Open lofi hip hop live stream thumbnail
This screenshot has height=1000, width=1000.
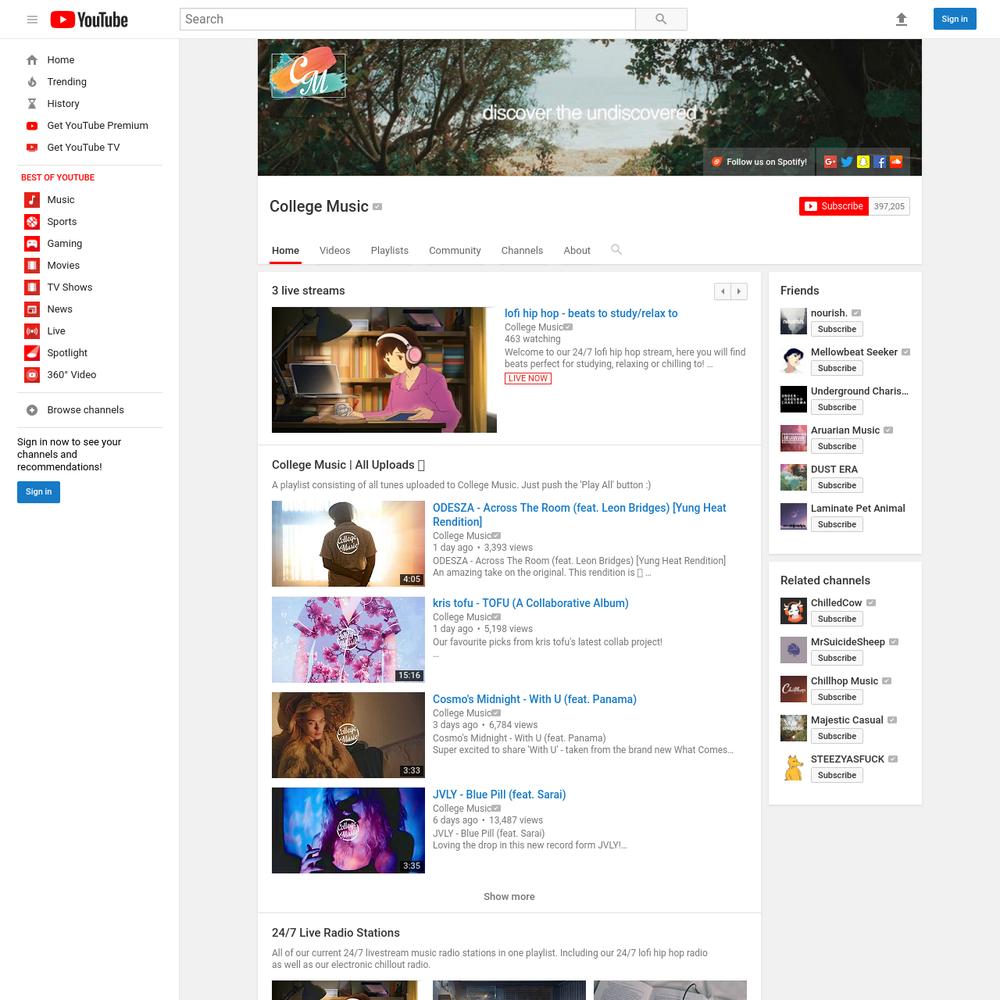point(384,370)
